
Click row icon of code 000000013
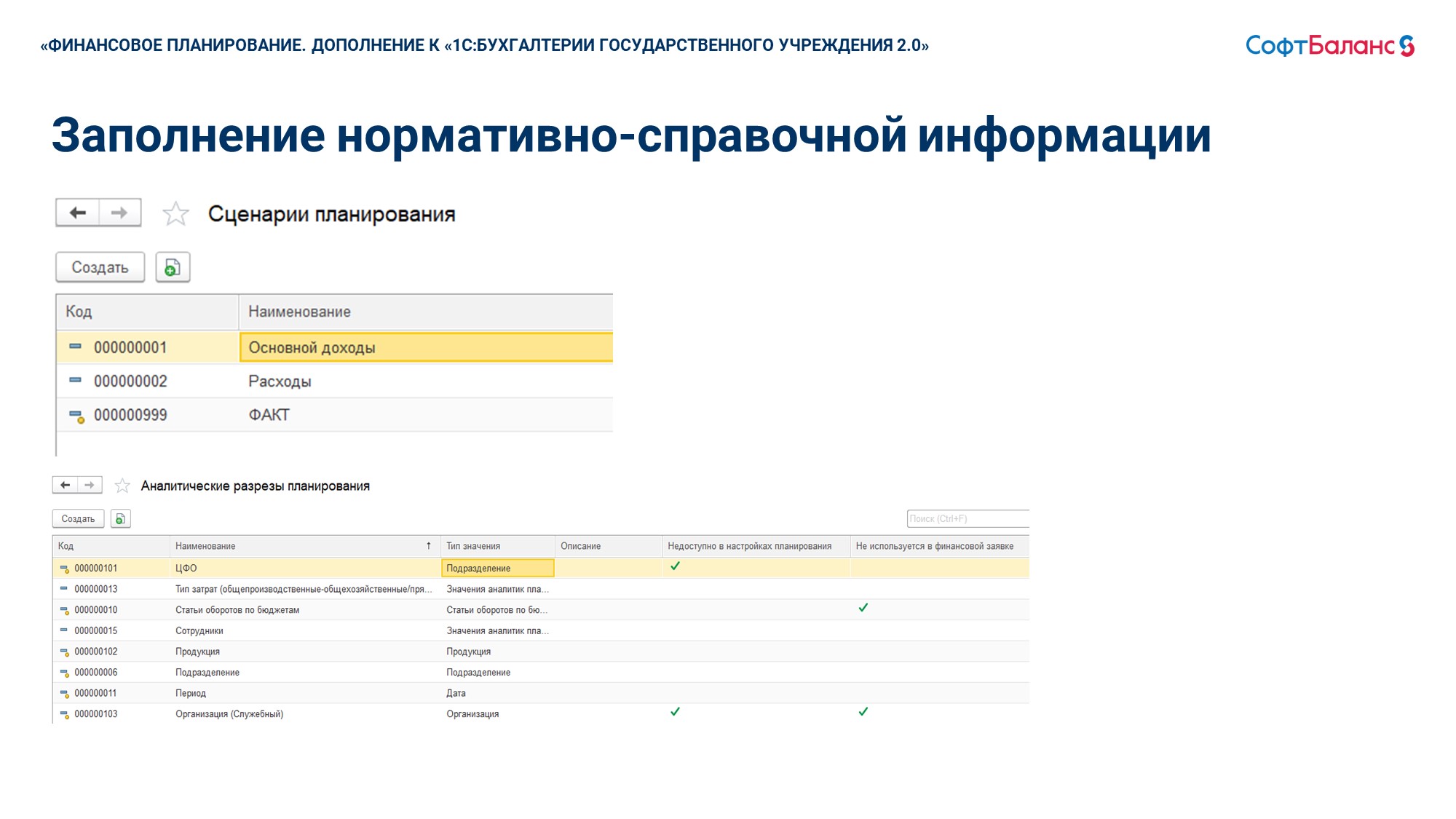[64, 588]
